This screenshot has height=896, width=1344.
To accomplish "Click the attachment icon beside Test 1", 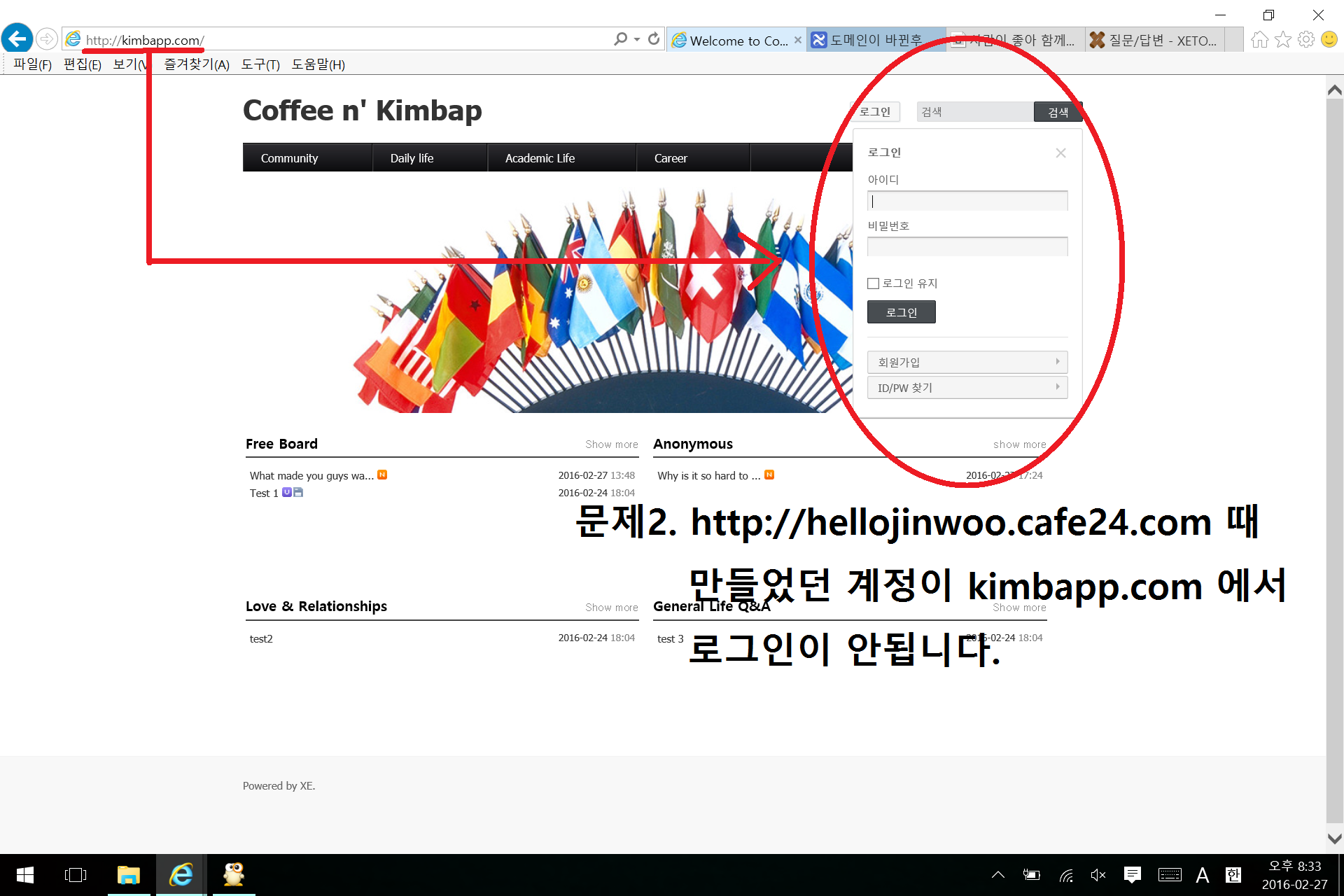I will (297, 492).
